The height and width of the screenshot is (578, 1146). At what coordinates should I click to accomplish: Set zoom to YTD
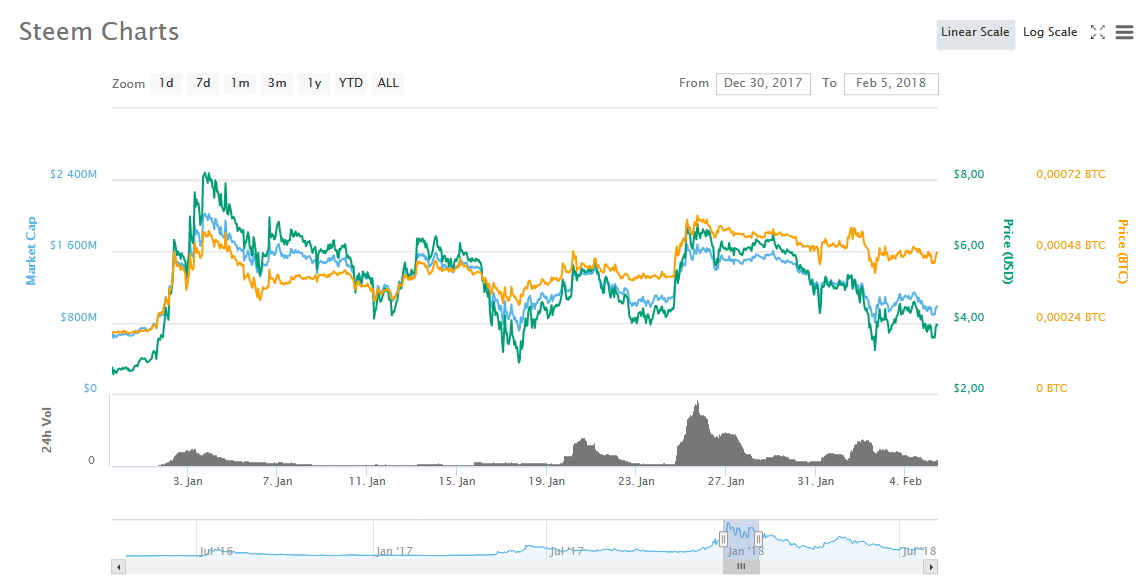pos(351,83)
